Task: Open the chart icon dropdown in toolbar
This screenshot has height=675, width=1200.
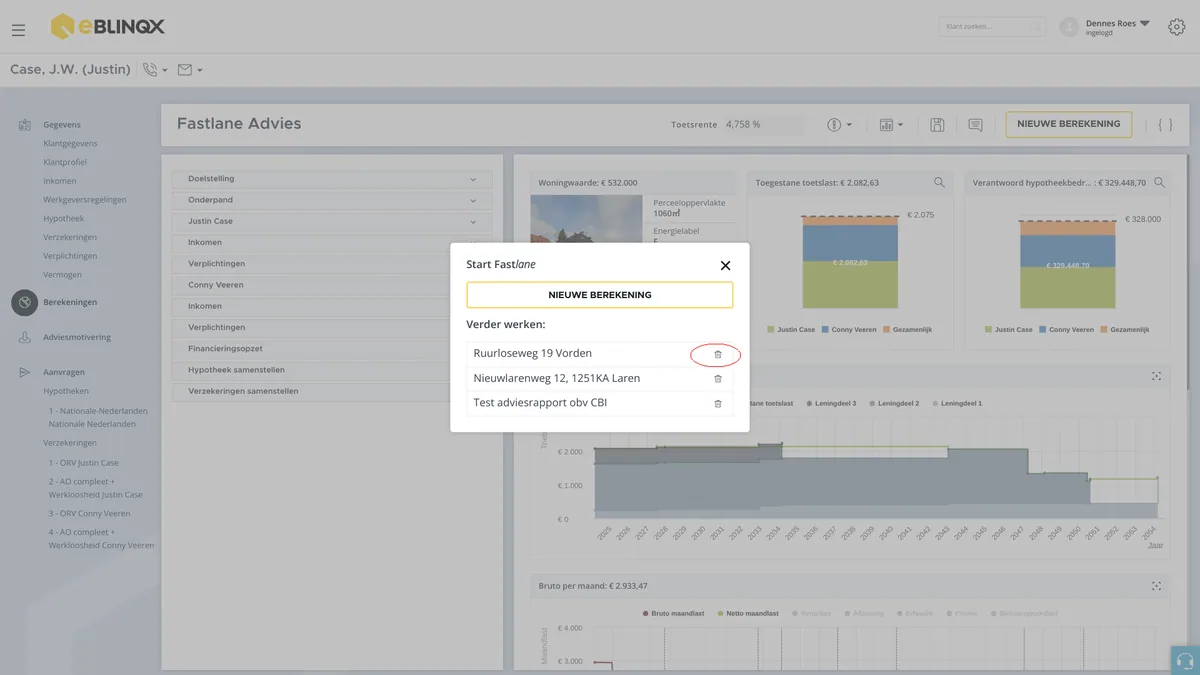Action: 891,125
